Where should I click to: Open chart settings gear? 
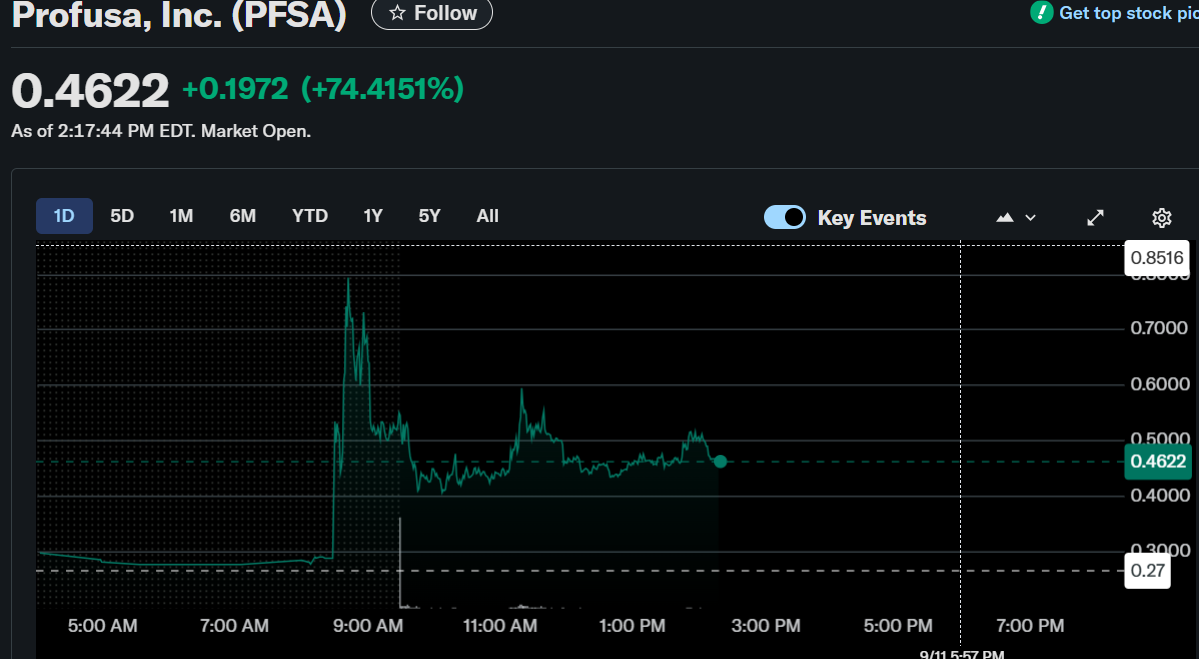pyautogui.click(x=1162, y=218)
